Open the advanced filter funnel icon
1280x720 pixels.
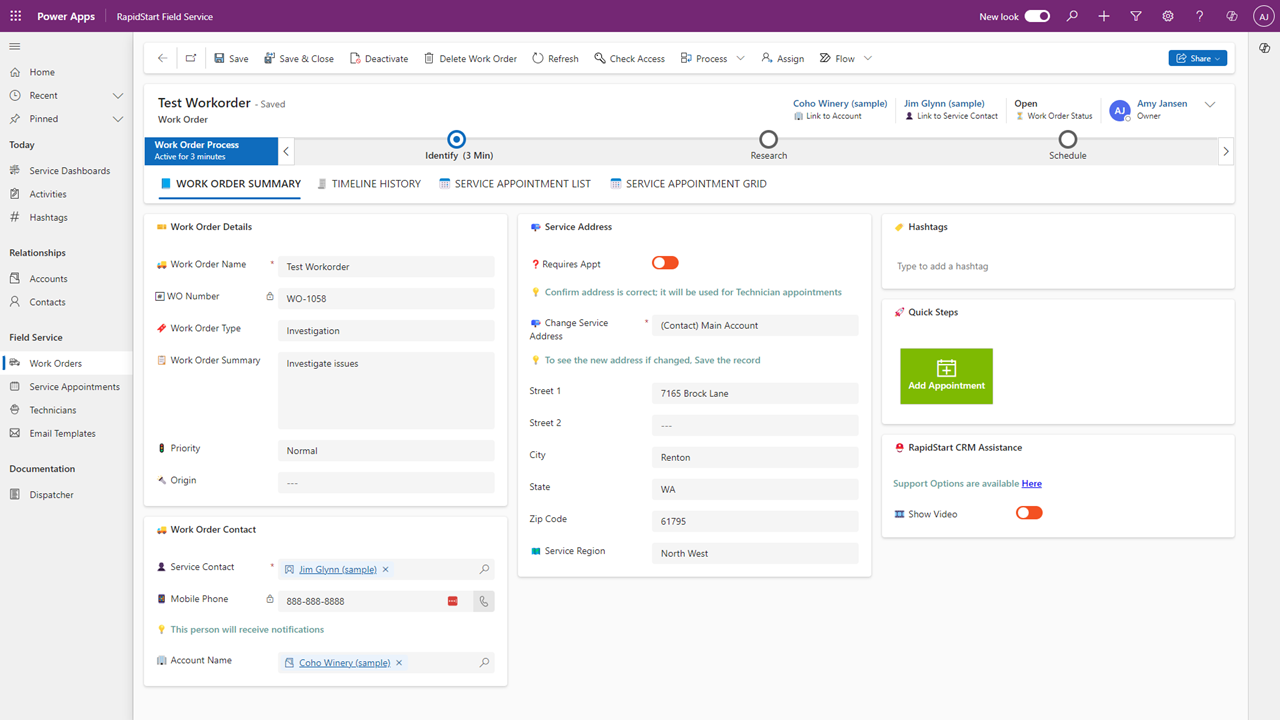1136,16
